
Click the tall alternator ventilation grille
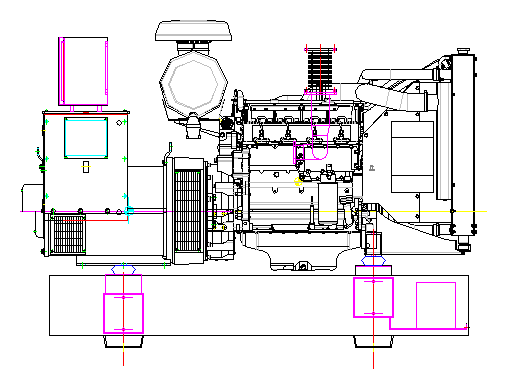(188, 211)
